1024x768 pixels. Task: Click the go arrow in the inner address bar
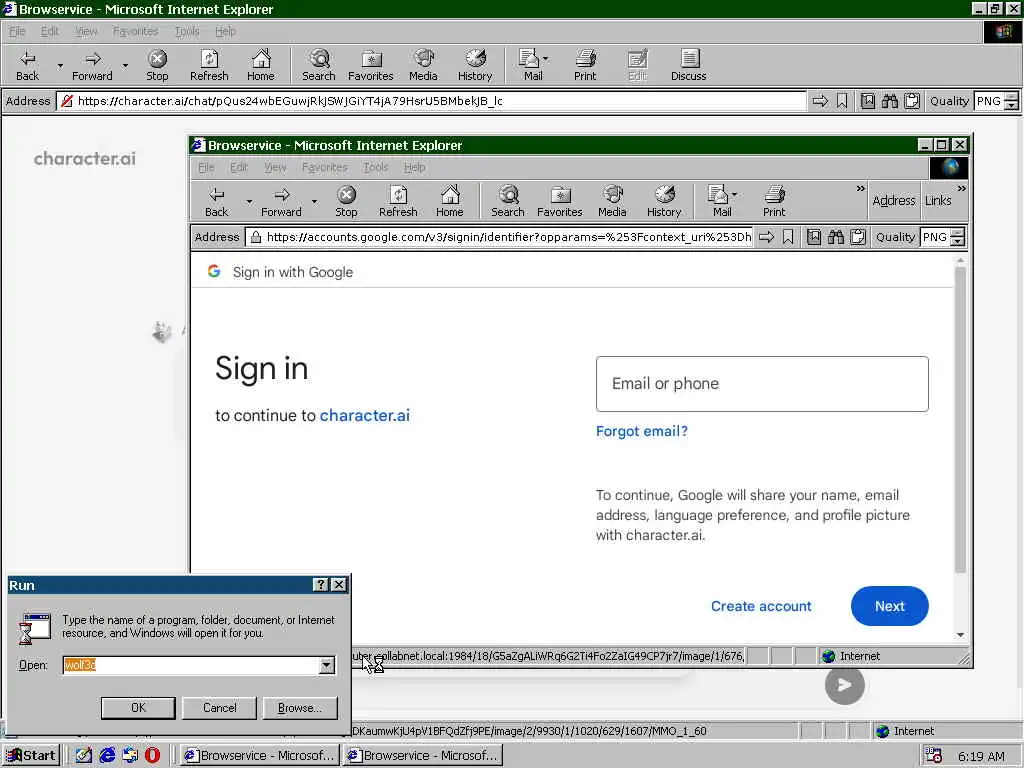766,237
